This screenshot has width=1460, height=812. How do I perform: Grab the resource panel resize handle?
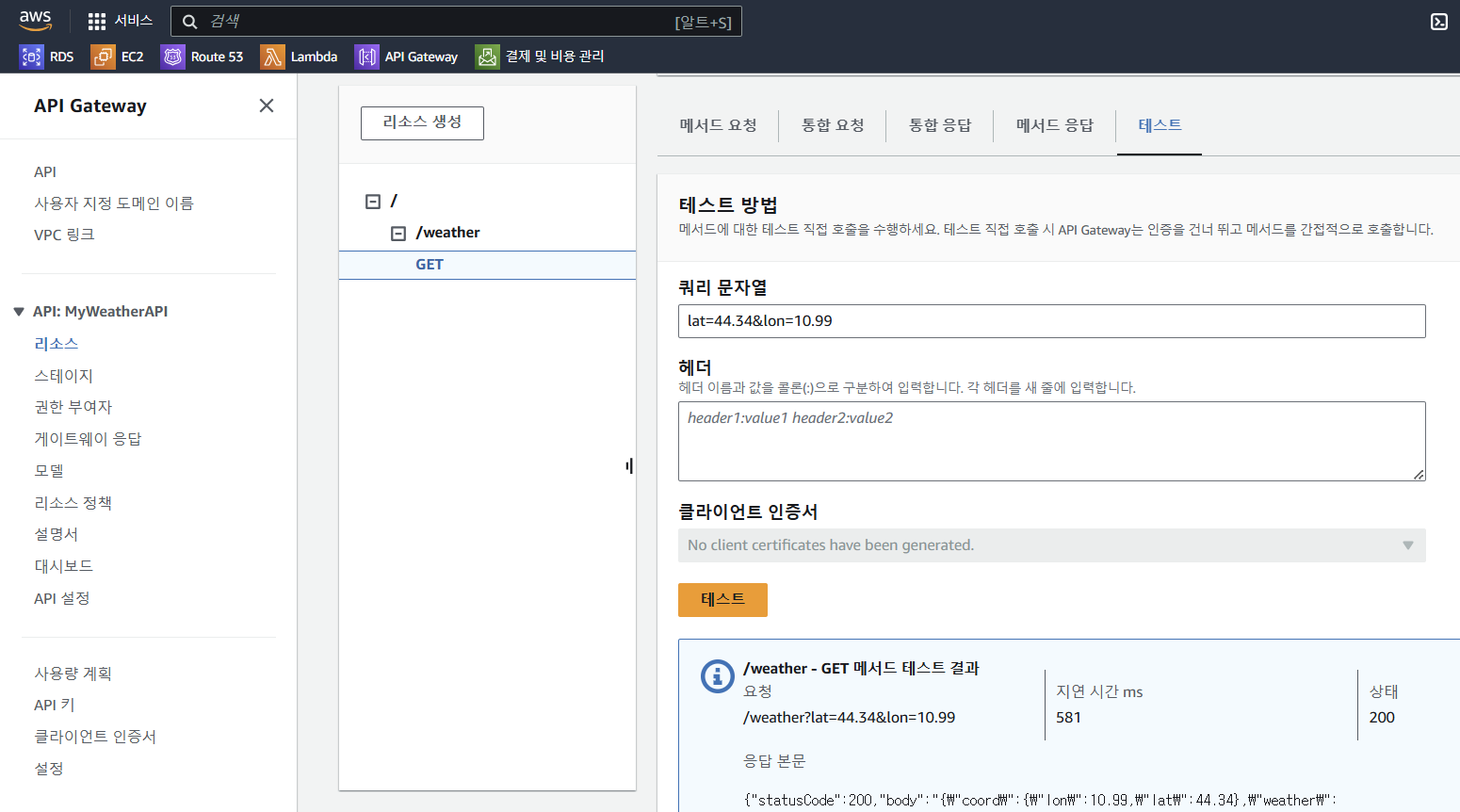[x=628, y=466]
